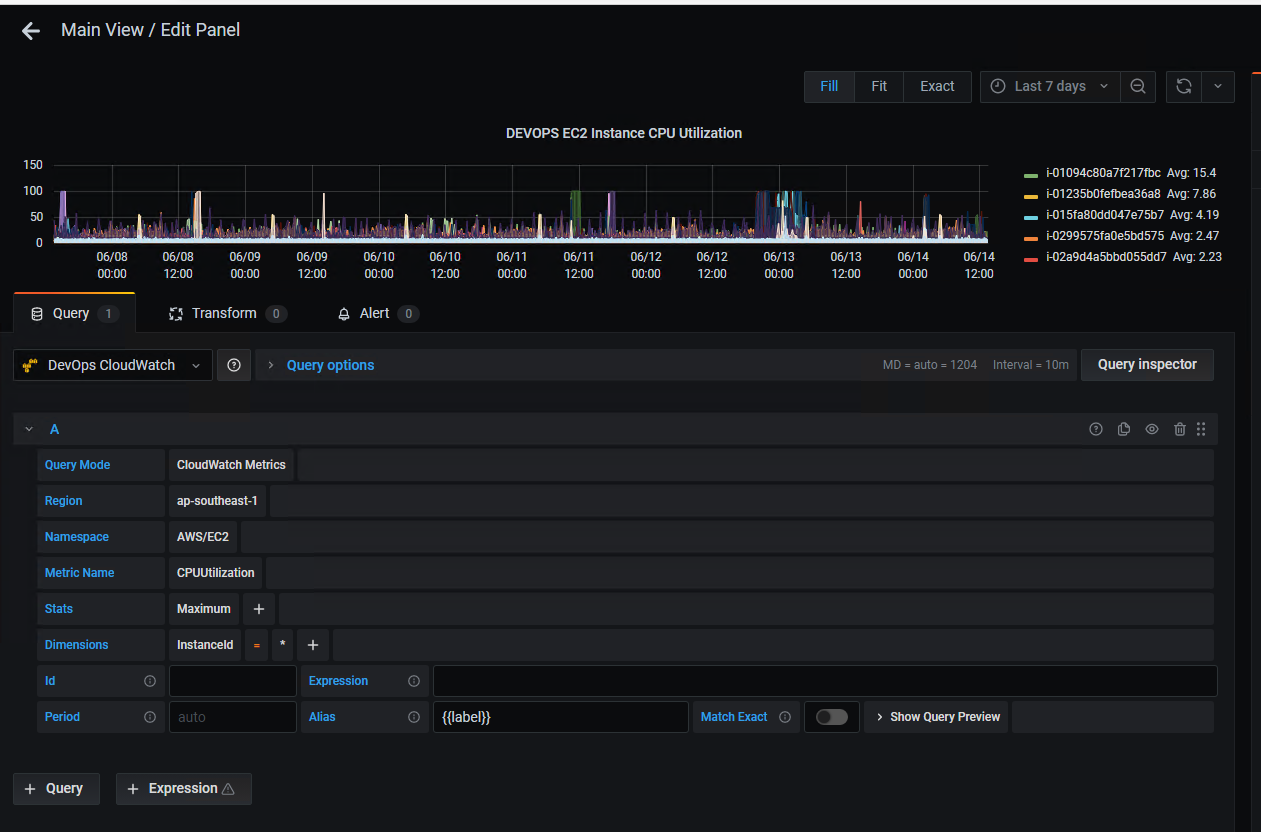
Task: Click the drag handle of query A
Action: click(x=1201, y=429)
